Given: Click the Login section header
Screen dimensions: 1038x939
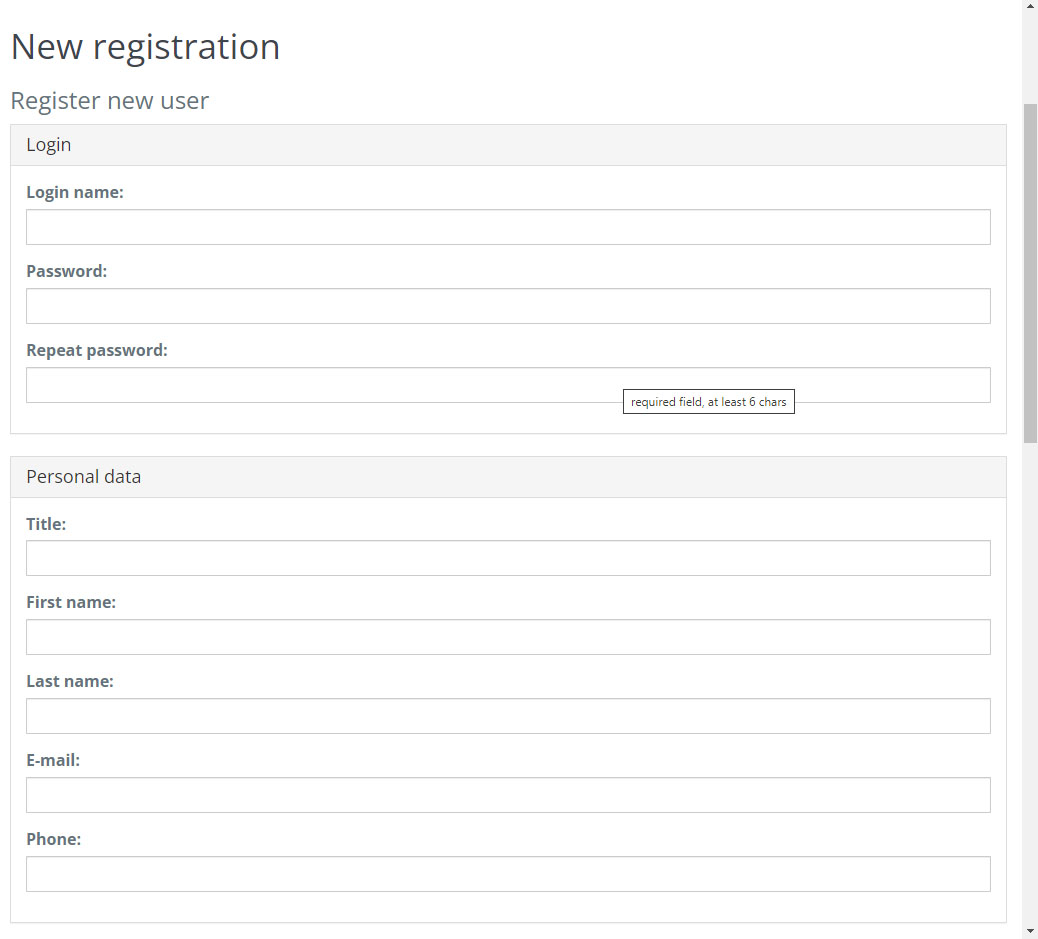Looking at the screenshot, I should [x=48, y=144].
